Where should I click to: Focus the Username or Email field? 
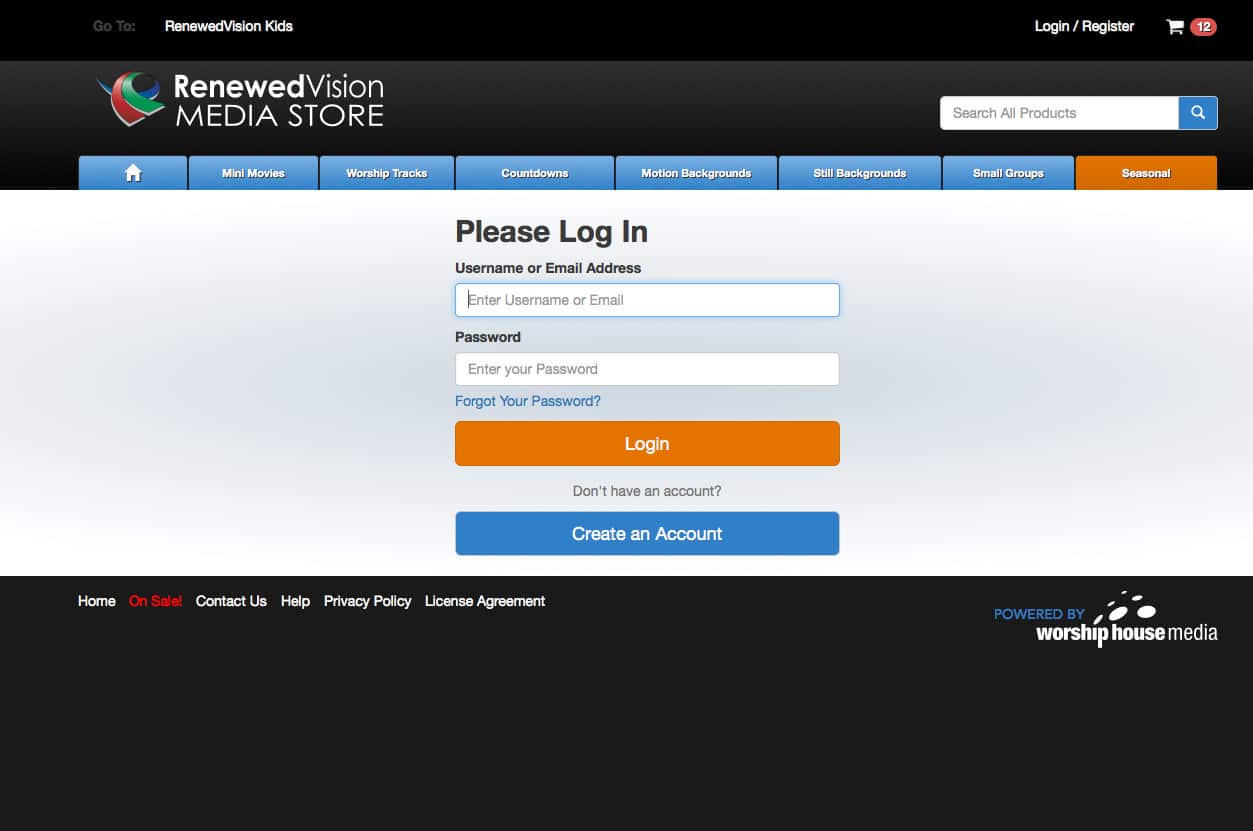coord(647,300)
